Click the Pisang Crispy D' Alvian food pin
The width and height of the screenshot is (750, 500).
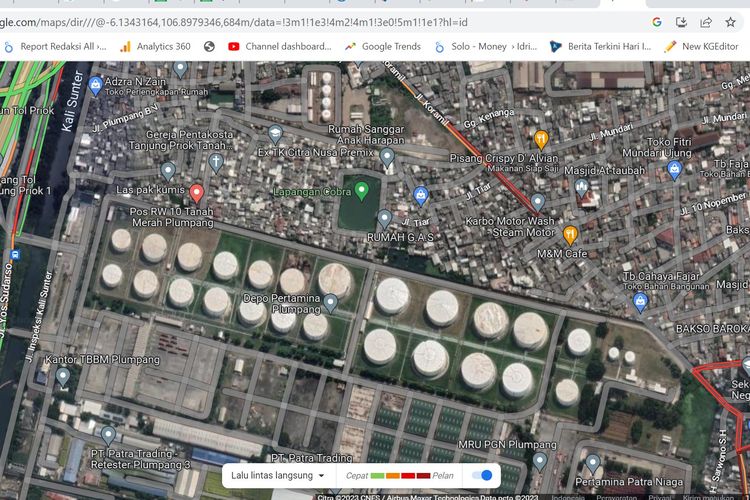(541, 139)
